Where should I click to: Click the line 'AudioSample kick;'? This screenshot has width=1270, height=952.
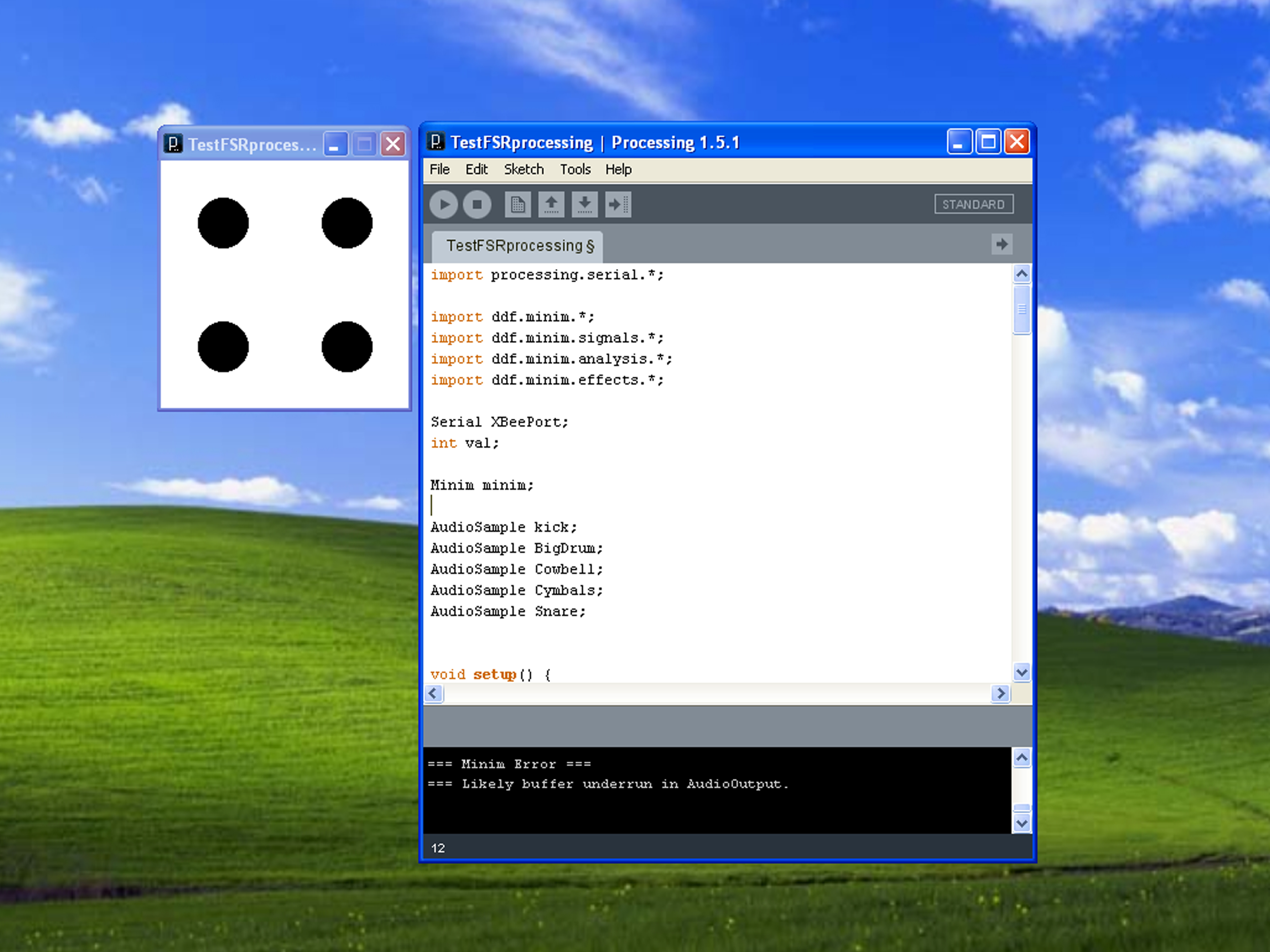click(x=503, y=527)
